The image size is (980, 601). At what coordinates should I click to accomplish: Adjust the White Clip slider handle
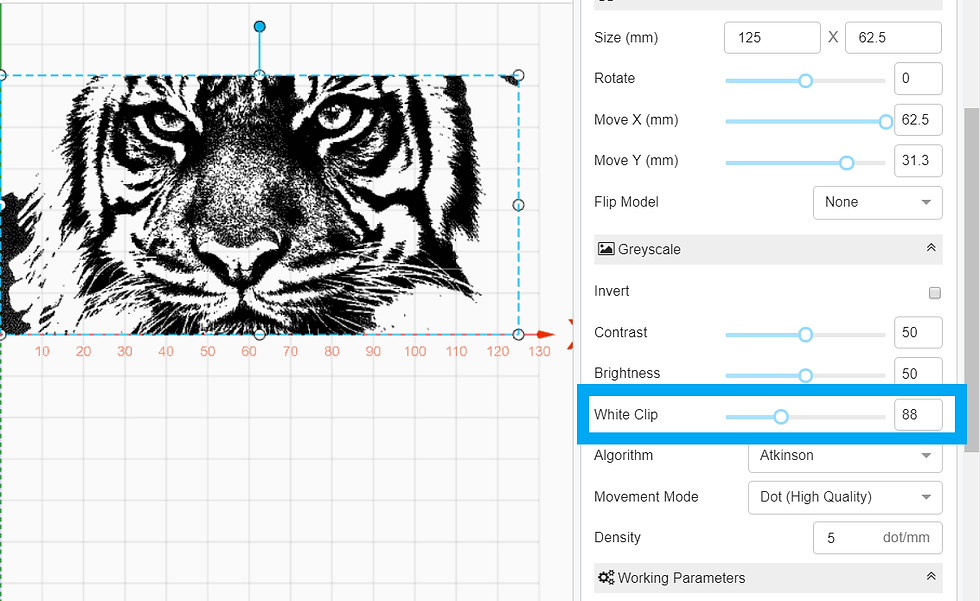[x=781, y=417]
